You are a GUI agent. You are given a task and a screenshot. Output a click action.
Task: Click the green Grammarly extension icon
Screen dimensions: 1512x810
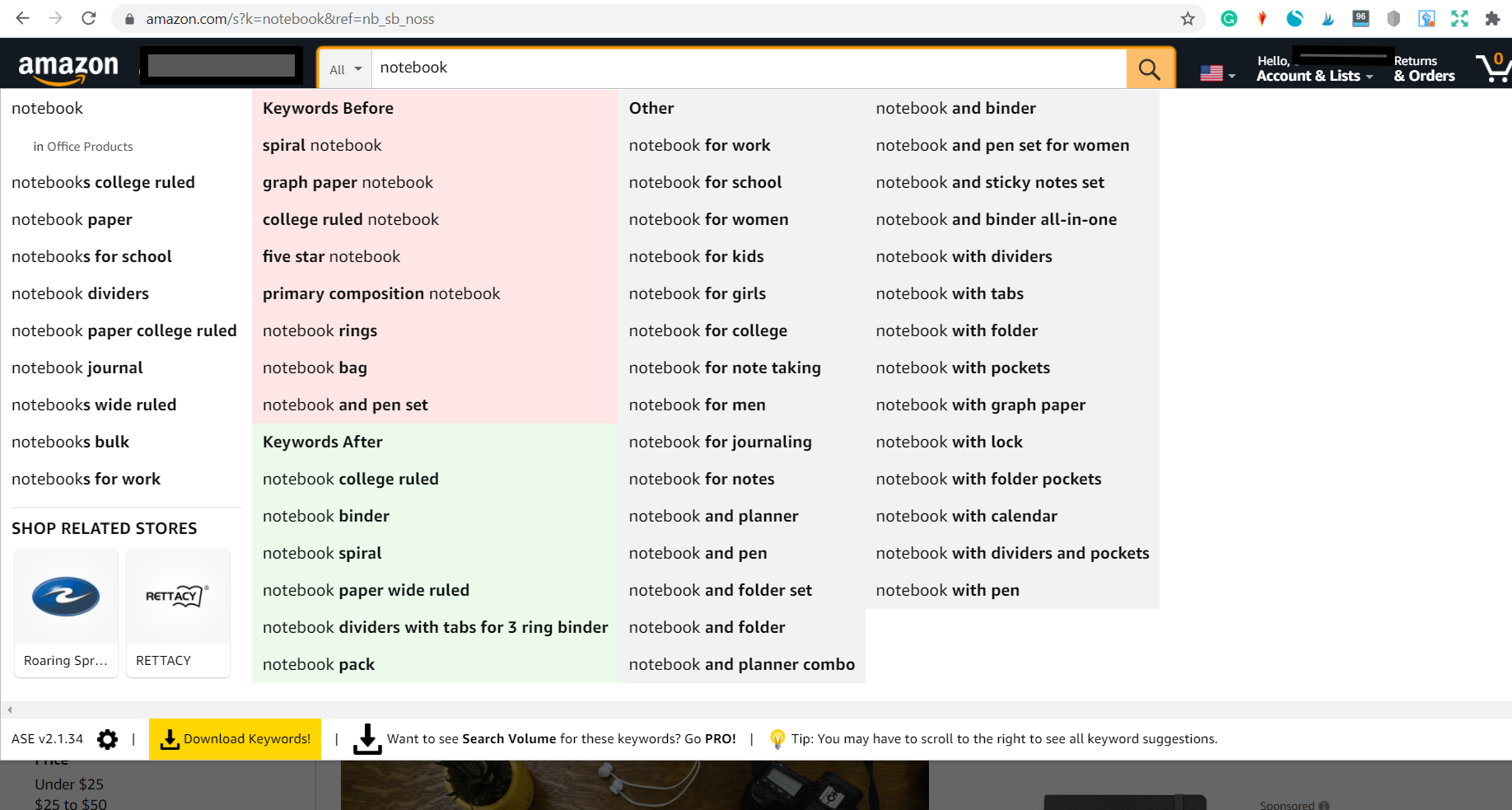[1229, 19]
